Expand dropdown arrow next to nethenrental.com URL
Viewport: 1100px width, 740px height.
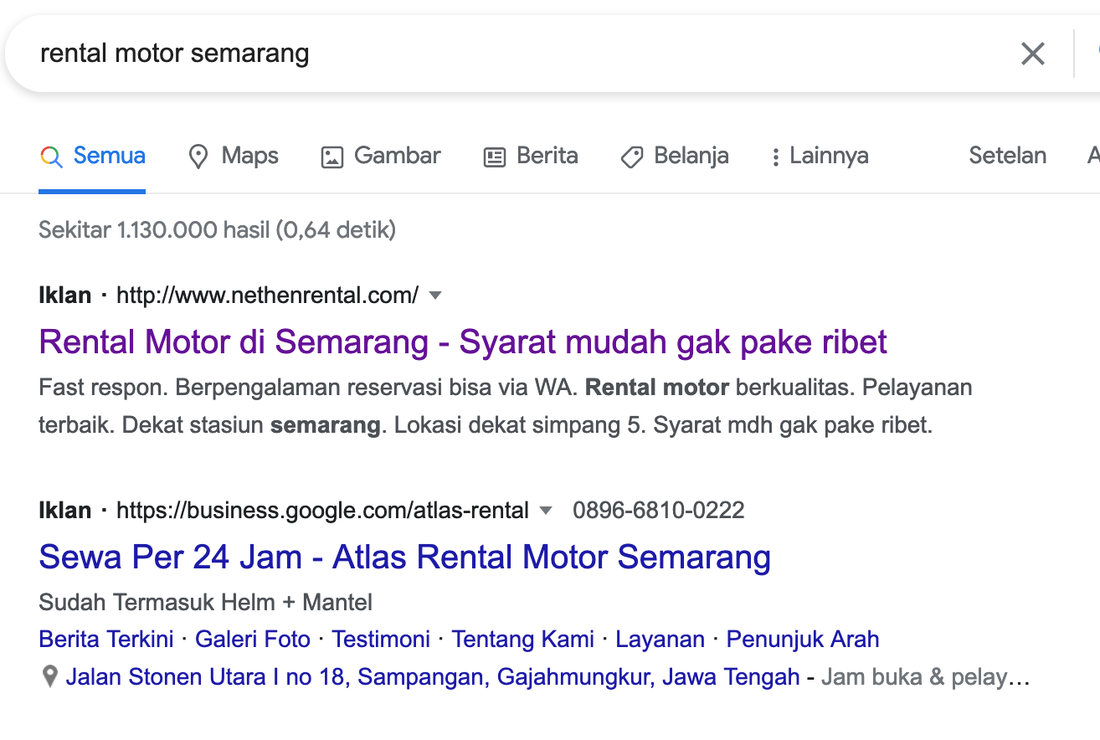click(435, 295)
